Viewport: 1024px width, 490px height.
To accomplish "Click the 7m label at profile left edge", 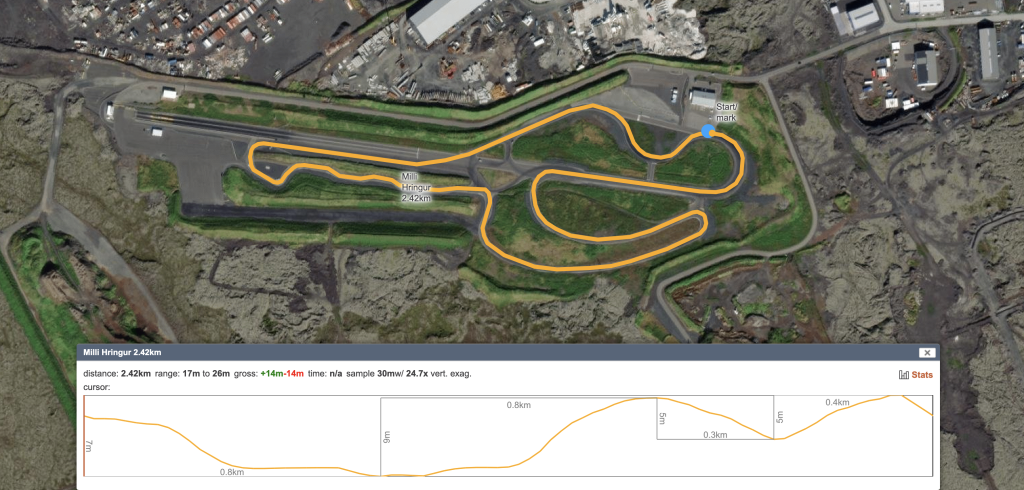I will (89, 446).
